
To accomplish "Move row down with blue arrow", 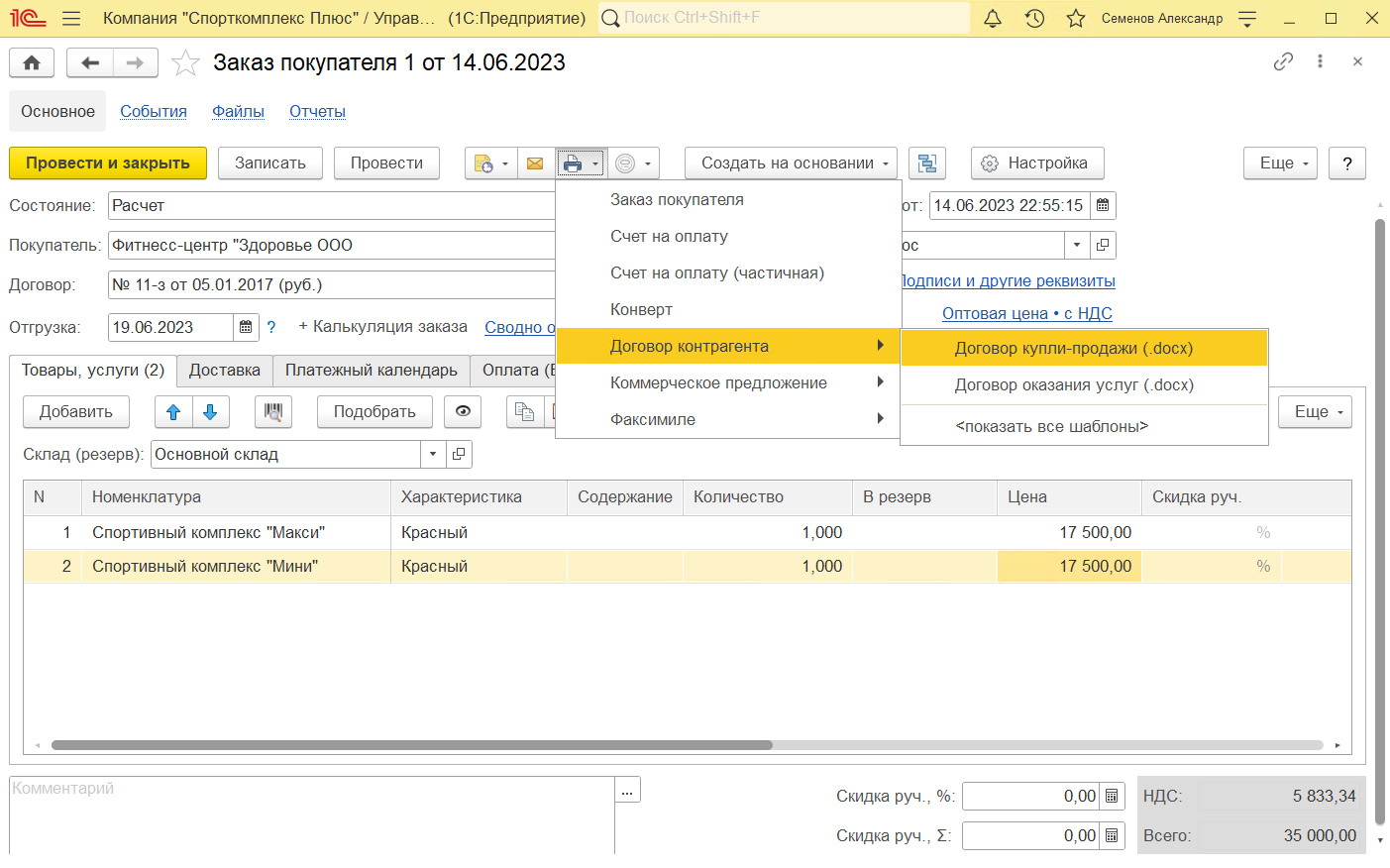I will coord(210,412).
